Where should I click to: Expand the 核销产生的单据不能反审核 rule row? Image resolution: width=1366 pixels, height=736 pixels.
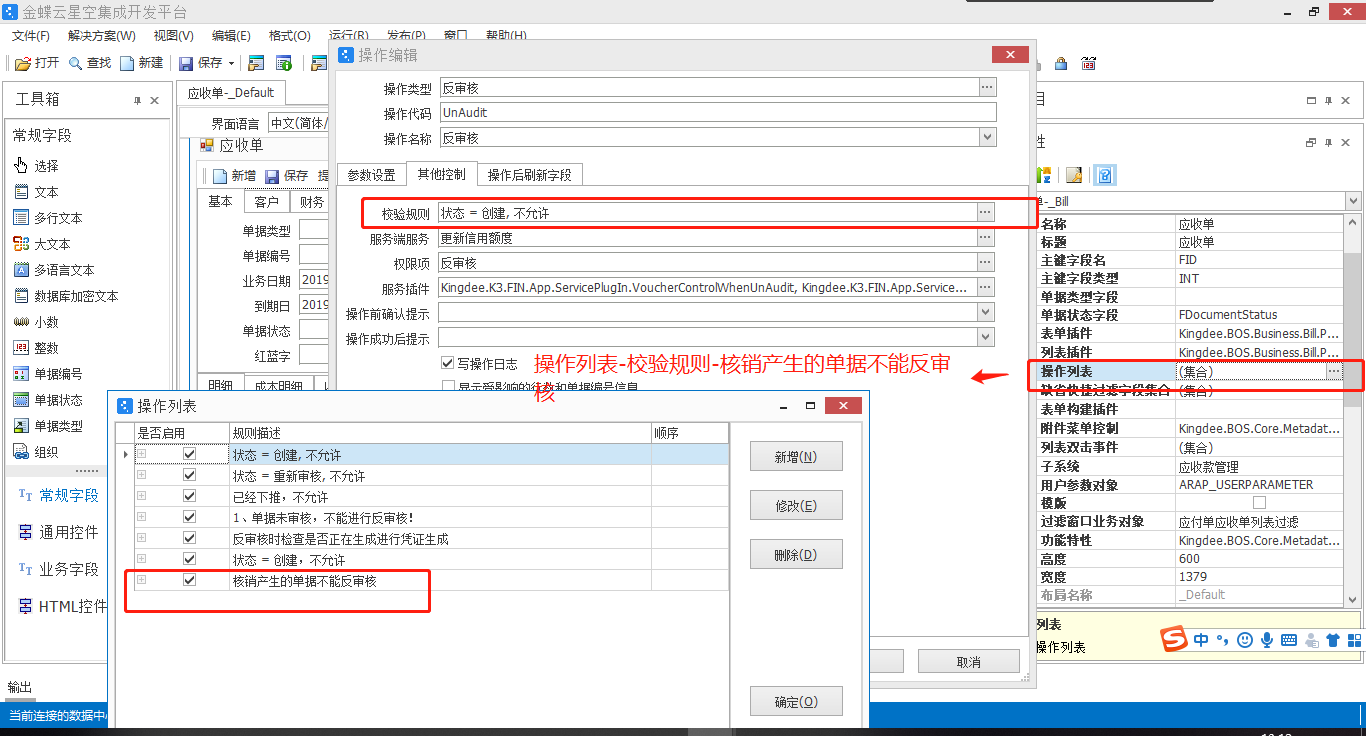coord(141,580)
